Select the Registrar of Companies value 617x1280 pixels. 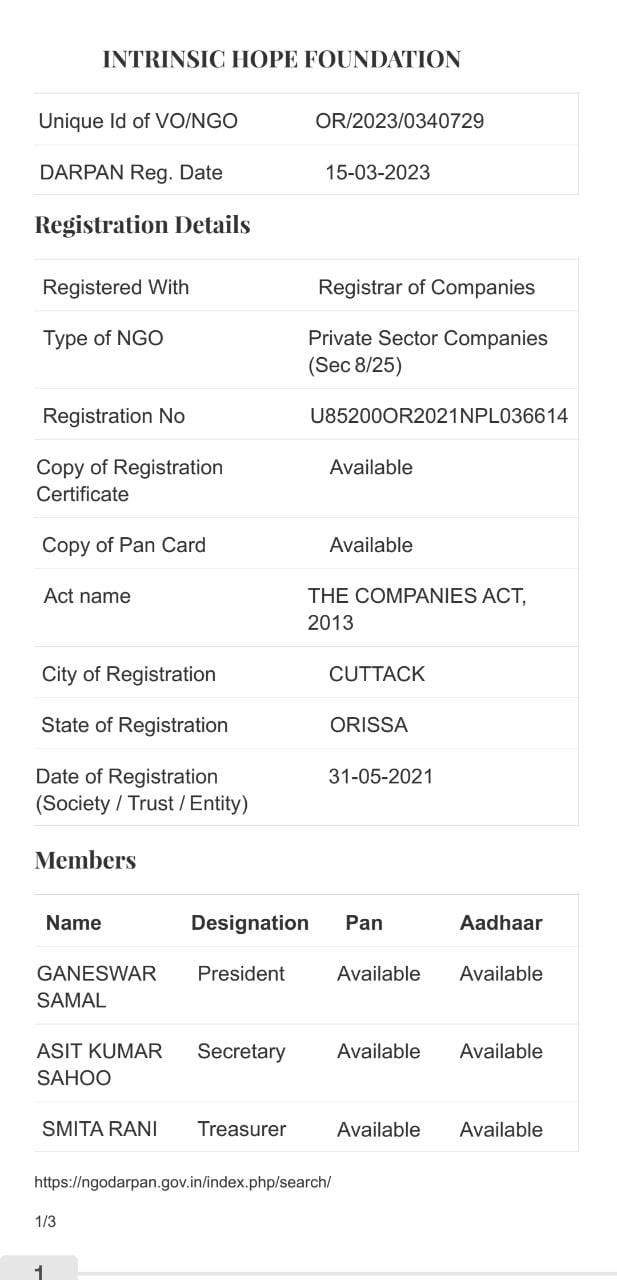point(426,288)
